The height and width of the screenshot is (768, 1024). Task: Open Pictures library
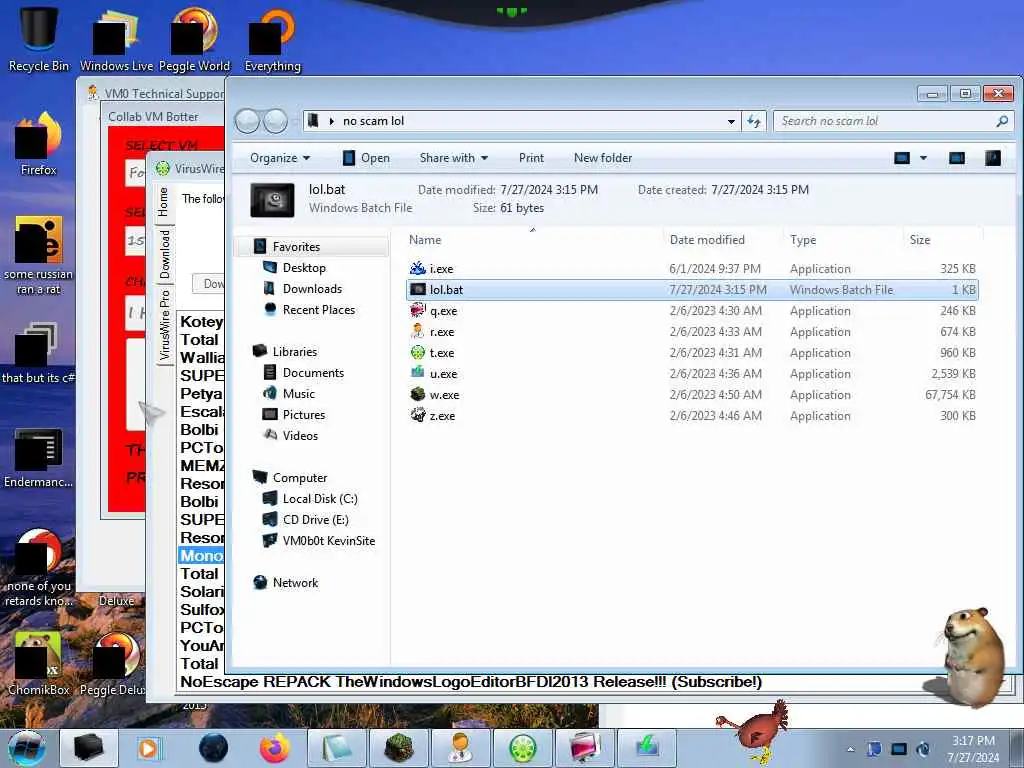304,414
